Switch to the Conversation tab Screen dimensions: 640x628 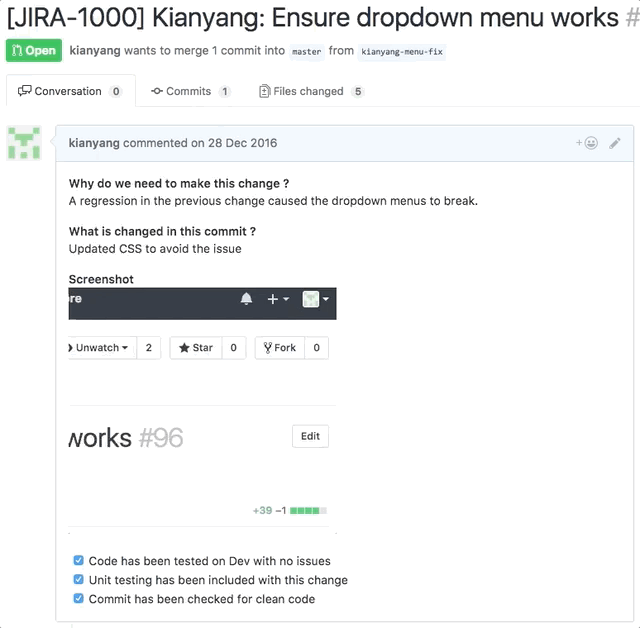[x=71, y=91]
